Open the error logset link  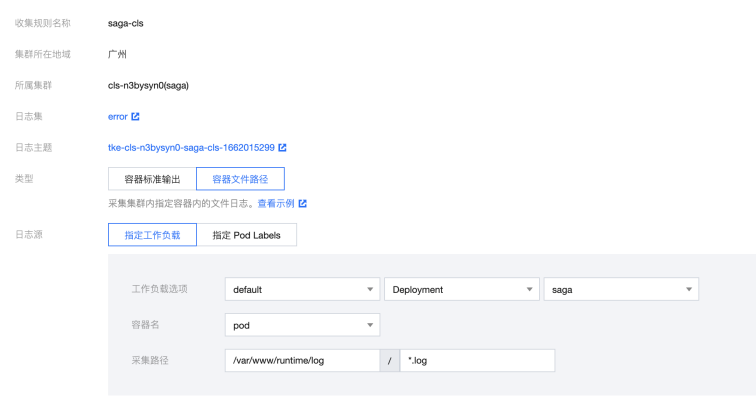tap(118, 117)
